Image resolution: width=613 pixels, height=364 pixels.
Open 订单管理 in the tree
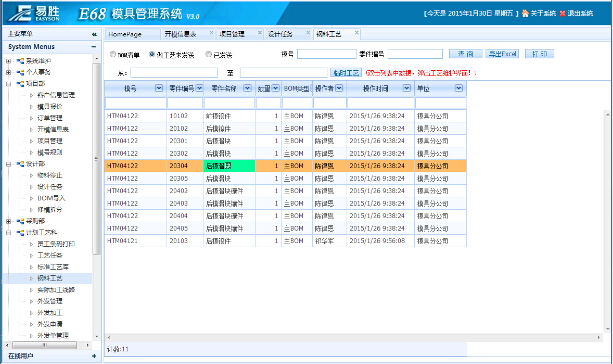pos(50,118)
